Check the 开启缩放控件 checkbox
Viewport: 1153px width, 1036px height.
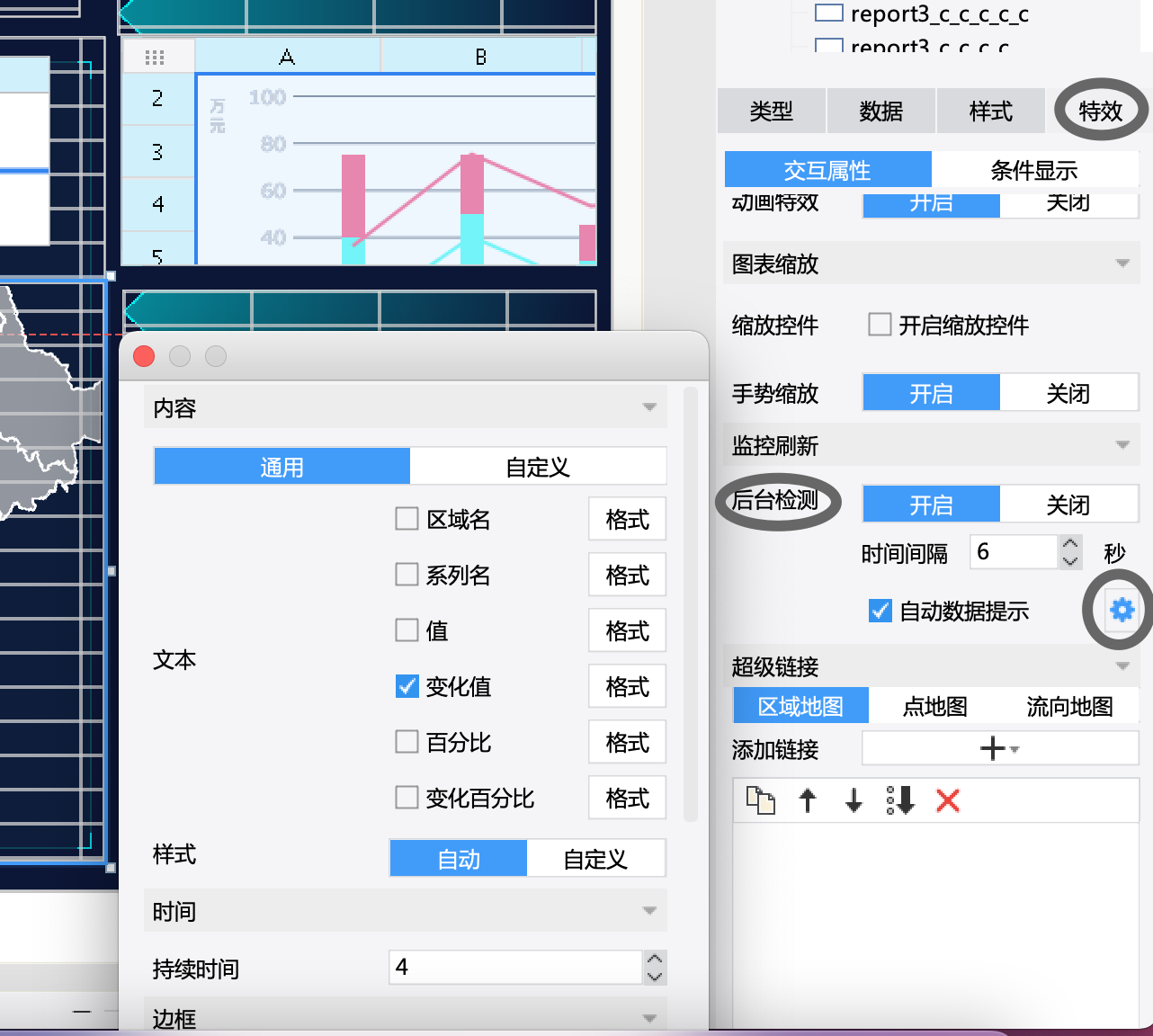coord(880,325)
